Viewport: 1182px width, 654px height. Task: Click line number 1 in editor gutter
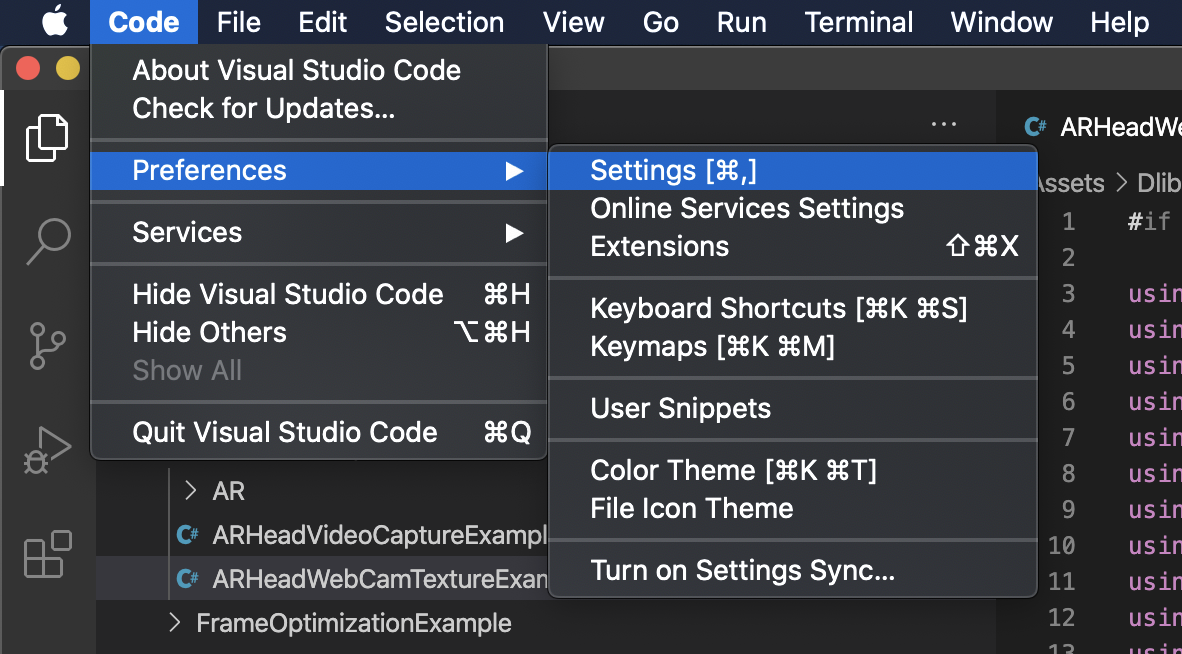(1069, 222)
